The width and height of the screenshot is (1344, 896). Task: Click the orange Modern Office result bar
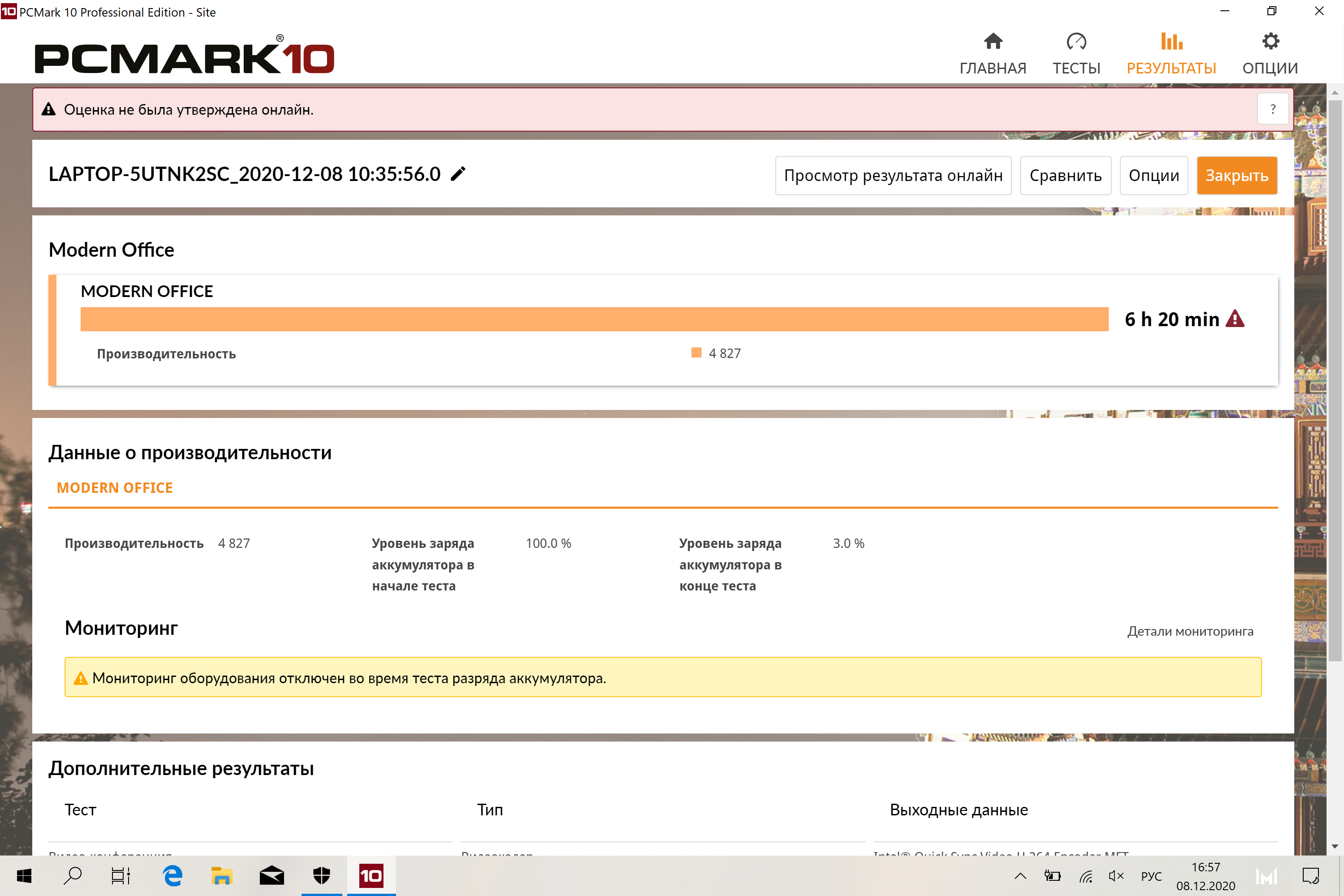point(594,319)
